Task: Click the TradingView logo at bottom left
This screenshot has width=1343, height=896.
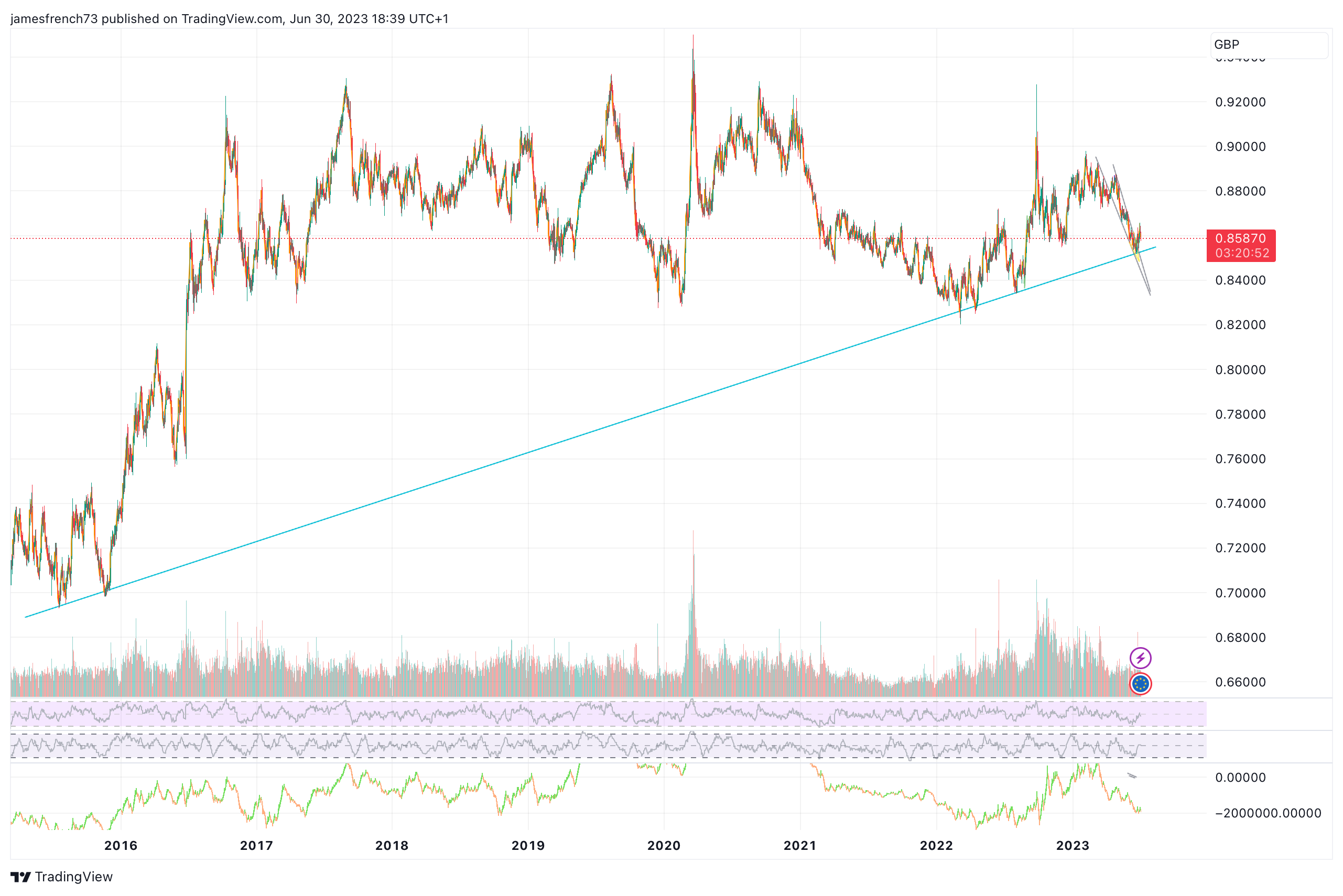Action: click(x=61, y=876)
